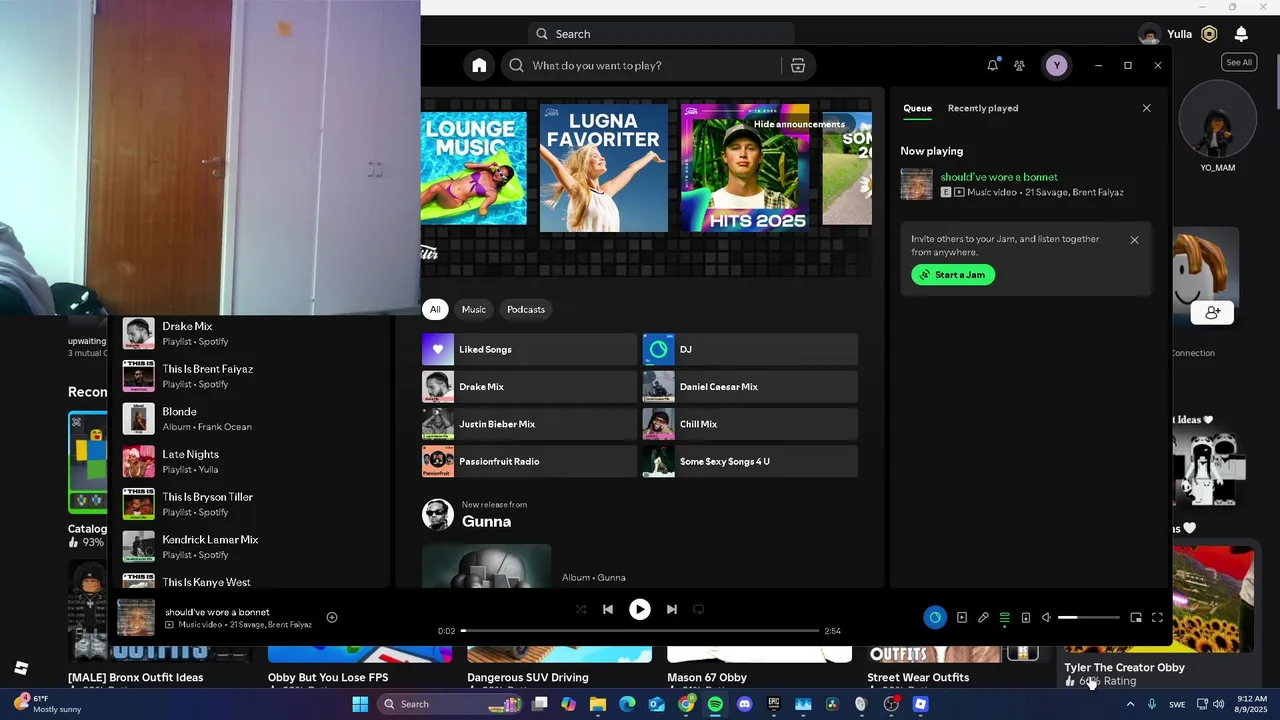
Task: Show lyrics with microphone icon
Action: 983,617
